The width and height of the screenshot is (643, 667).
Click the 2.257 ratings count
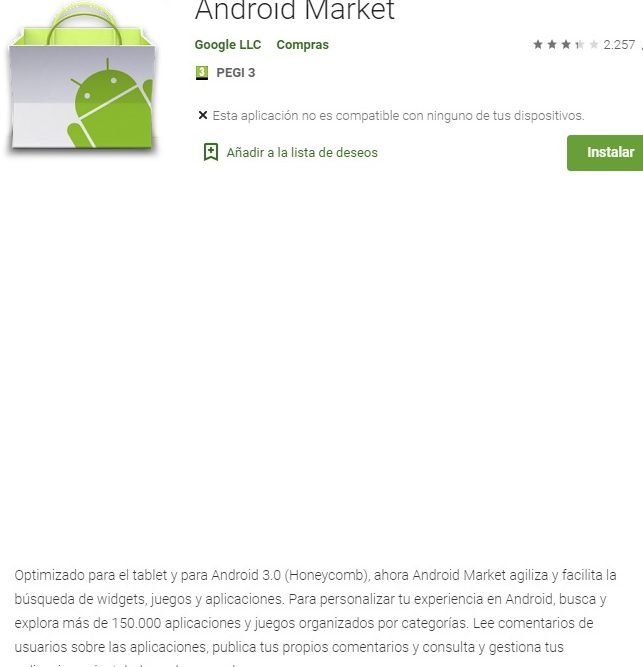pos(619,44)
